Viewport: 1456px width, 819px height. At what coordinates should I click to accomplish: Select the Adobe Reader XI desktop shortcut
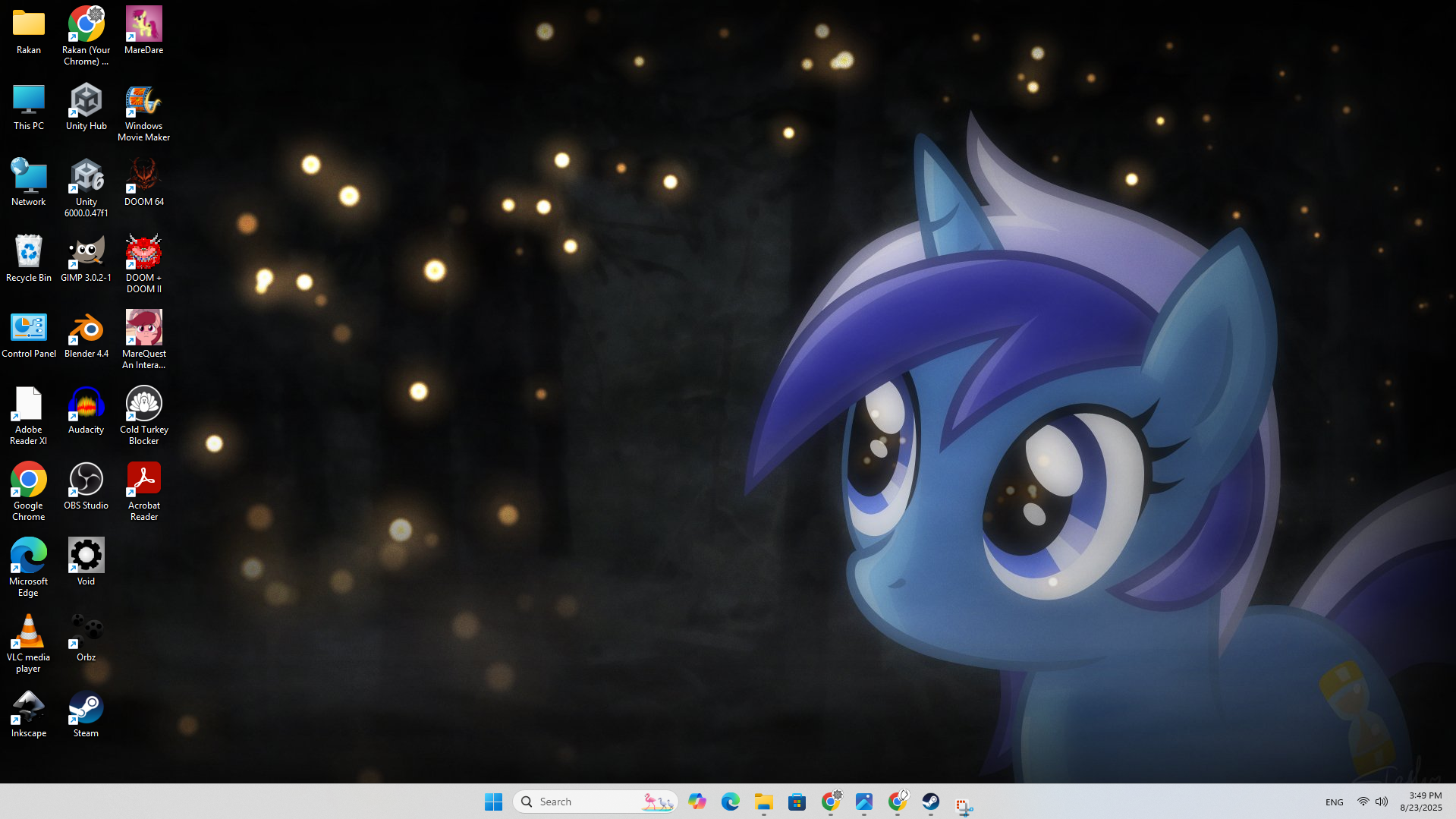[x=29, y=416]
